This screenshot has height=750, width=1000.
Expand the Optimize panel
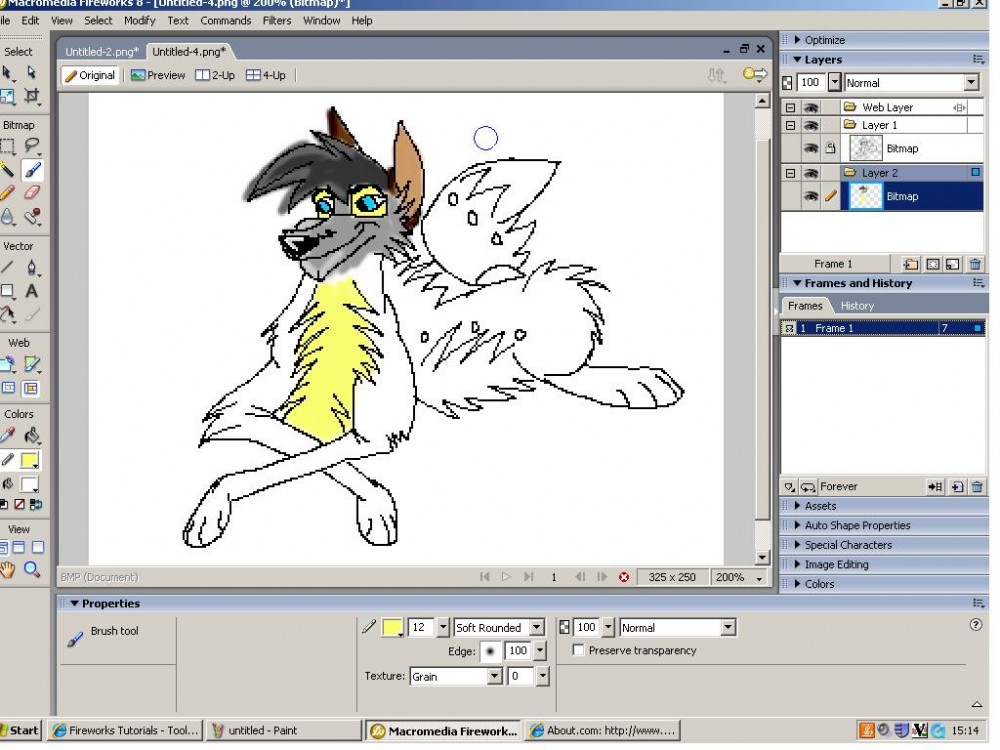(x=798, y=40)
